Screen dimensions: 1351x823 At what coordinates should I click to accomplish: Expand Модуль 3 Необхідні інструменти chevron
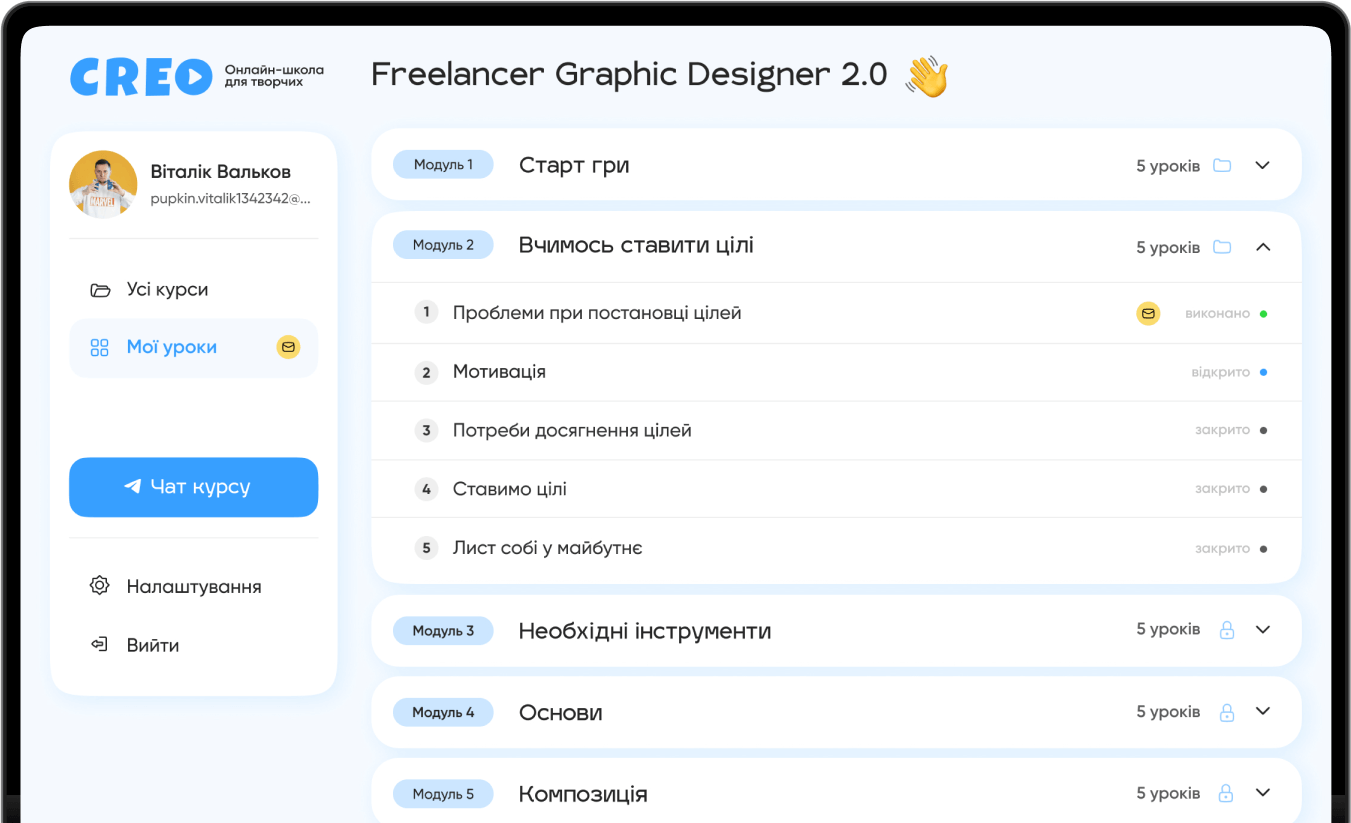[x=1262, y=630]
